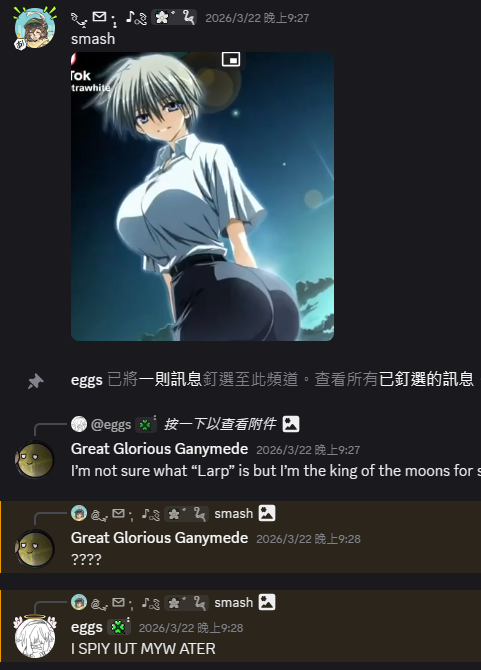Image resolution: width=481 pixels, height=670 pixels.
Task: Open eggs username on the last message
Action: click(x=87, y=627)
